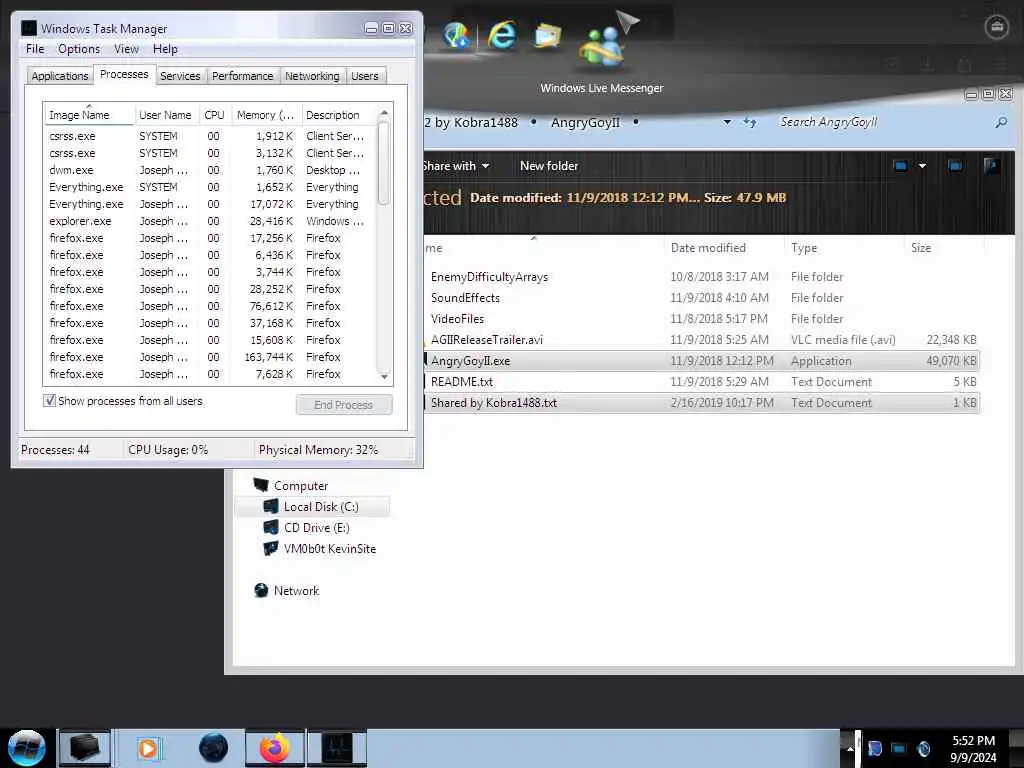Image resolution: width=1024 pixels, height=768 pixels.
Task: Expand the Share with dropdown
Action: (485, 166)
